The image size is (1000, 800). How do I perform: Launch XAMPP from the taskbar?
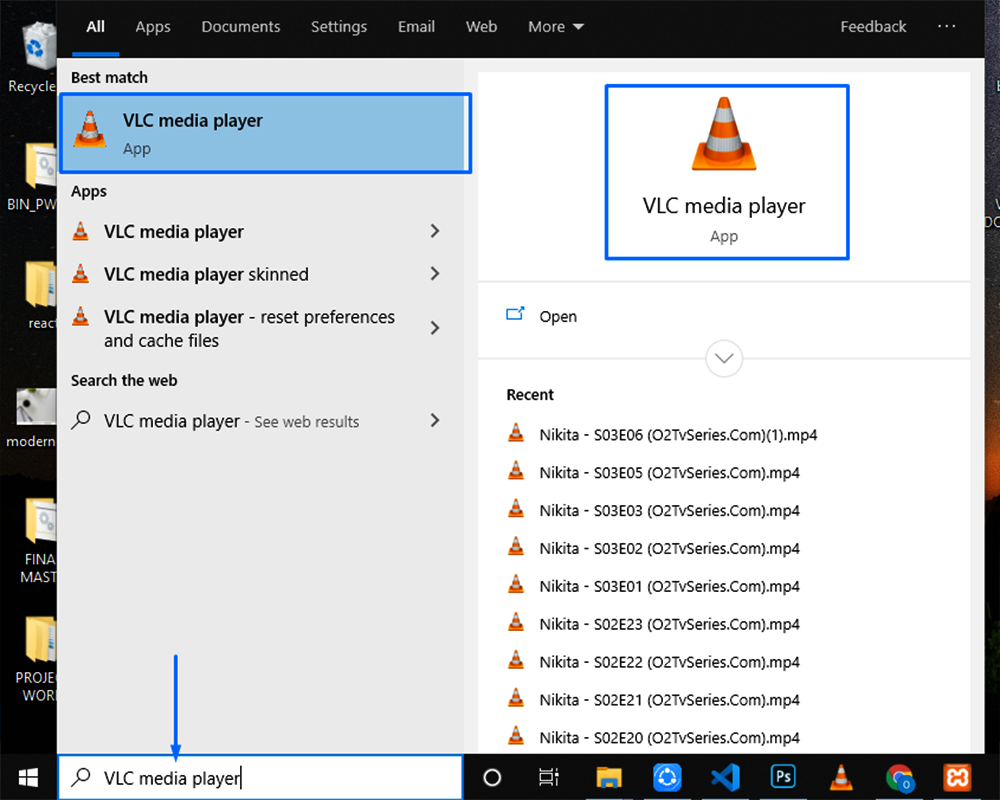coord(958,777)
